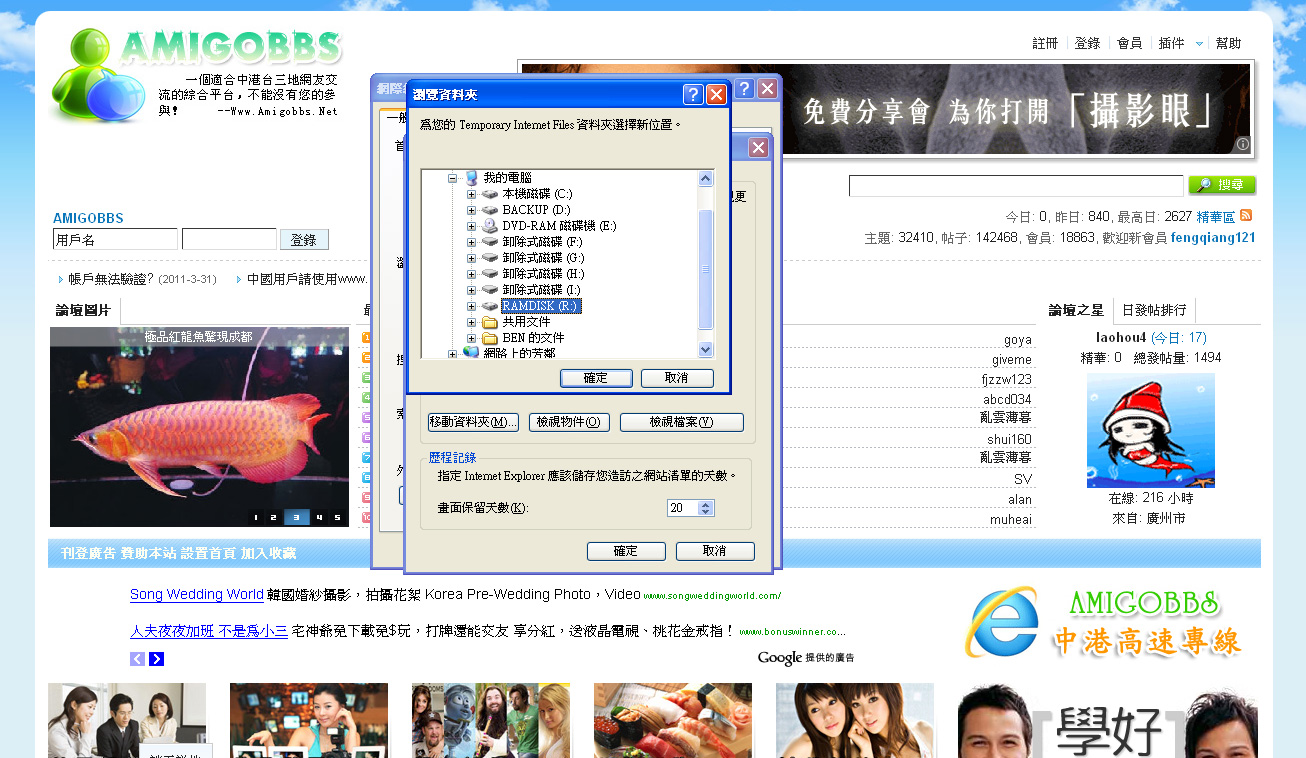
Task: Click the 註冊 link in top navigation
Action: 1045,44
